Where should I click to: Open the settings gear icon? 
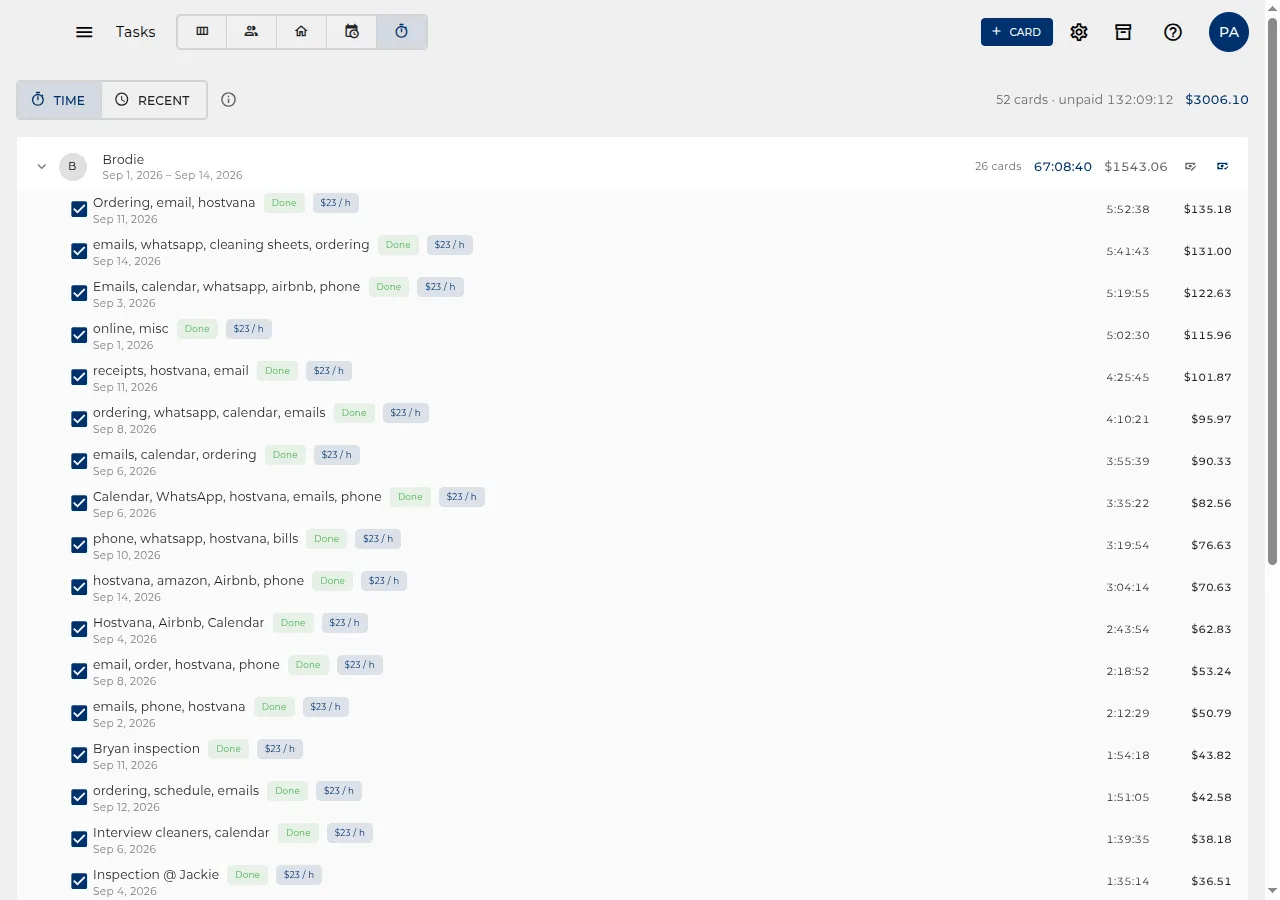(1078, 32)
